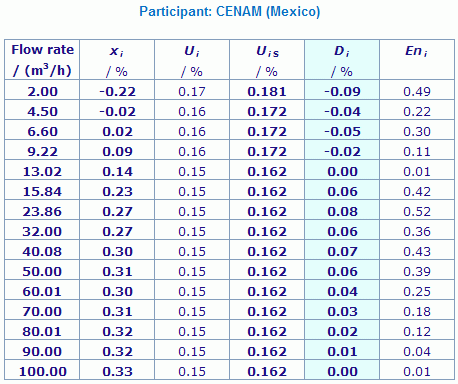Viewport: 458px width, 384px height.
Task: Select the Di column header
Action: 342,60
